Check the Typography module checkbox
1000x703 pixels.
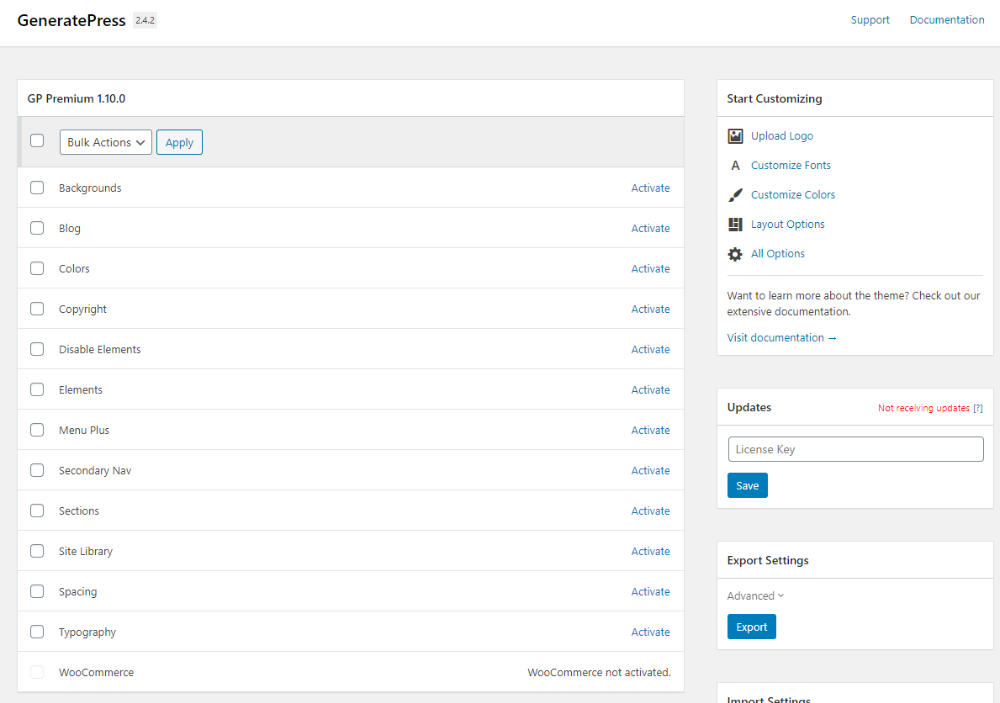pos(37,632)
